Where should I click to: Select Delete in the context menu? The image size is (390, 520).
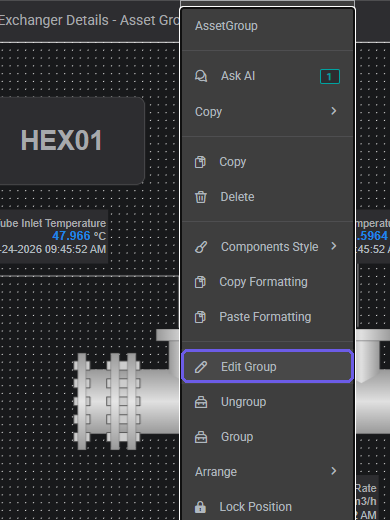click(x=267, y=197)
